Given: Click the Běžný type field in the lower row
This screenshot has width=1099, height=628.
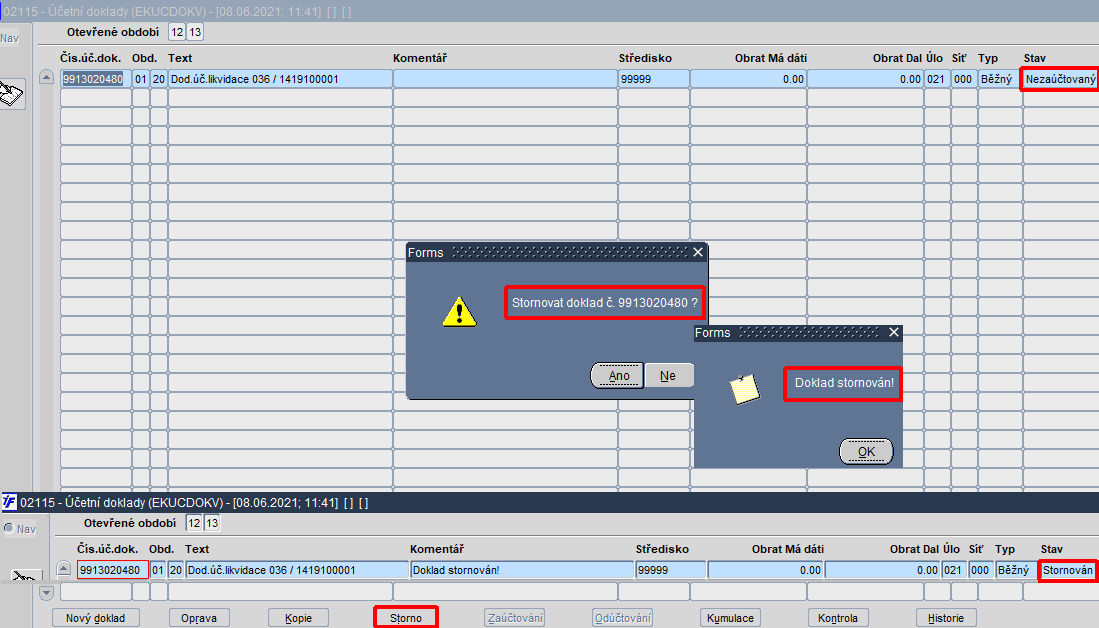Looking at the screenshot, I should 1016,570.
